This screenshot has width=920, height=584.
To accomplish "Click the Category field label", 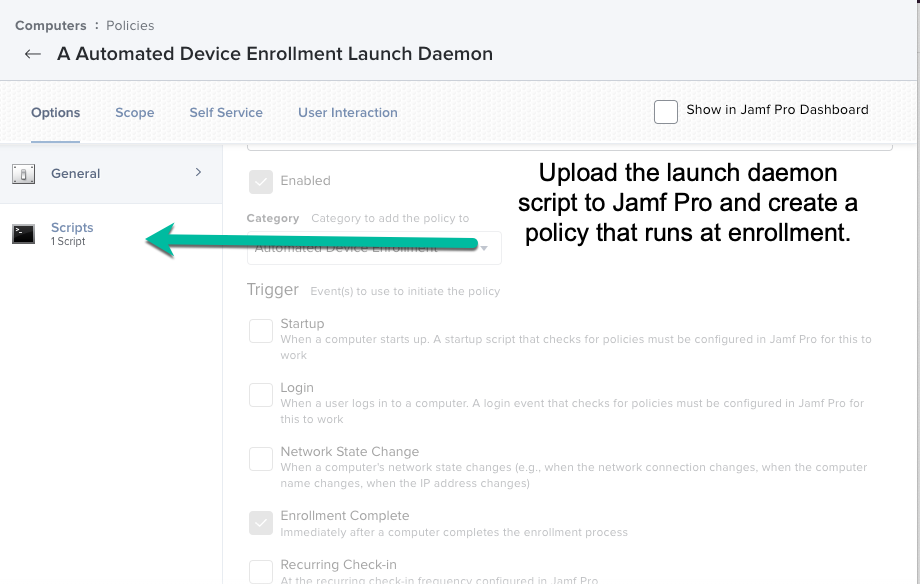I will pyautogui.click(x=273, y=218).
